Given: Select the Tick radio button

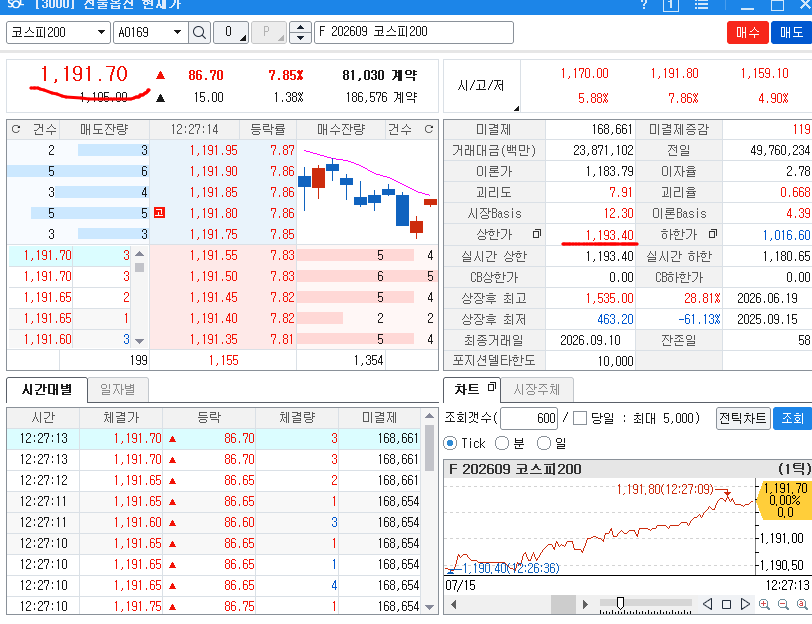Looking at the screenshot, I should point(450,443).
